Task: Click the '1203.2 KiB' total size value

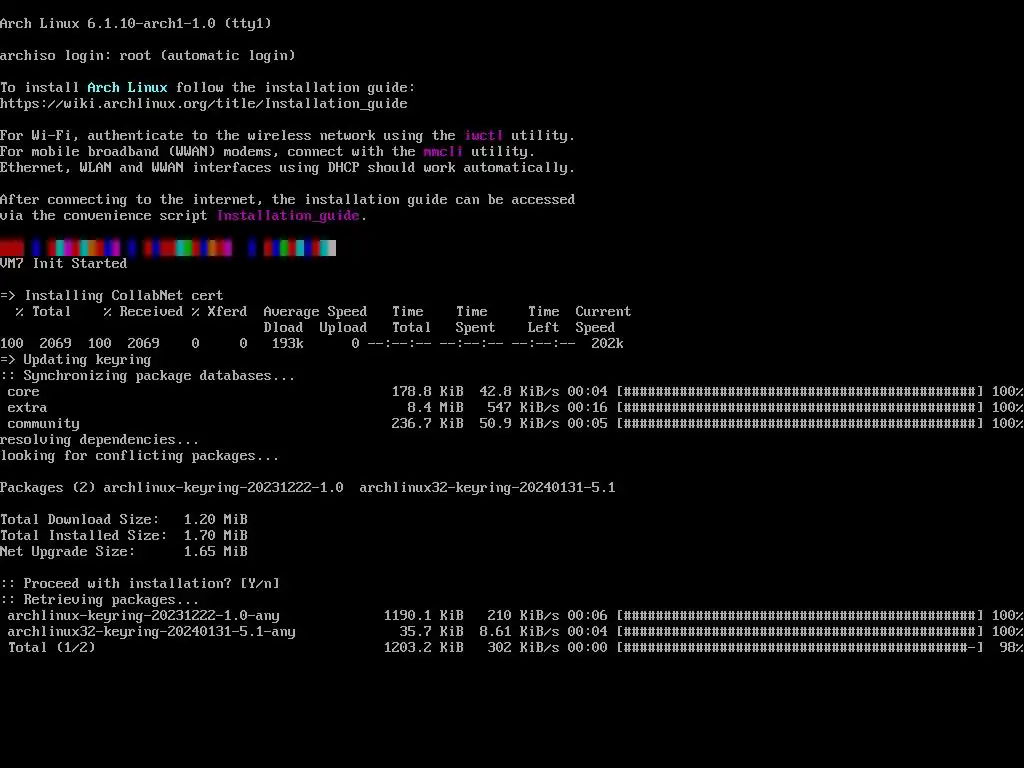Action: pyautogui.click(x=424, y=647)
